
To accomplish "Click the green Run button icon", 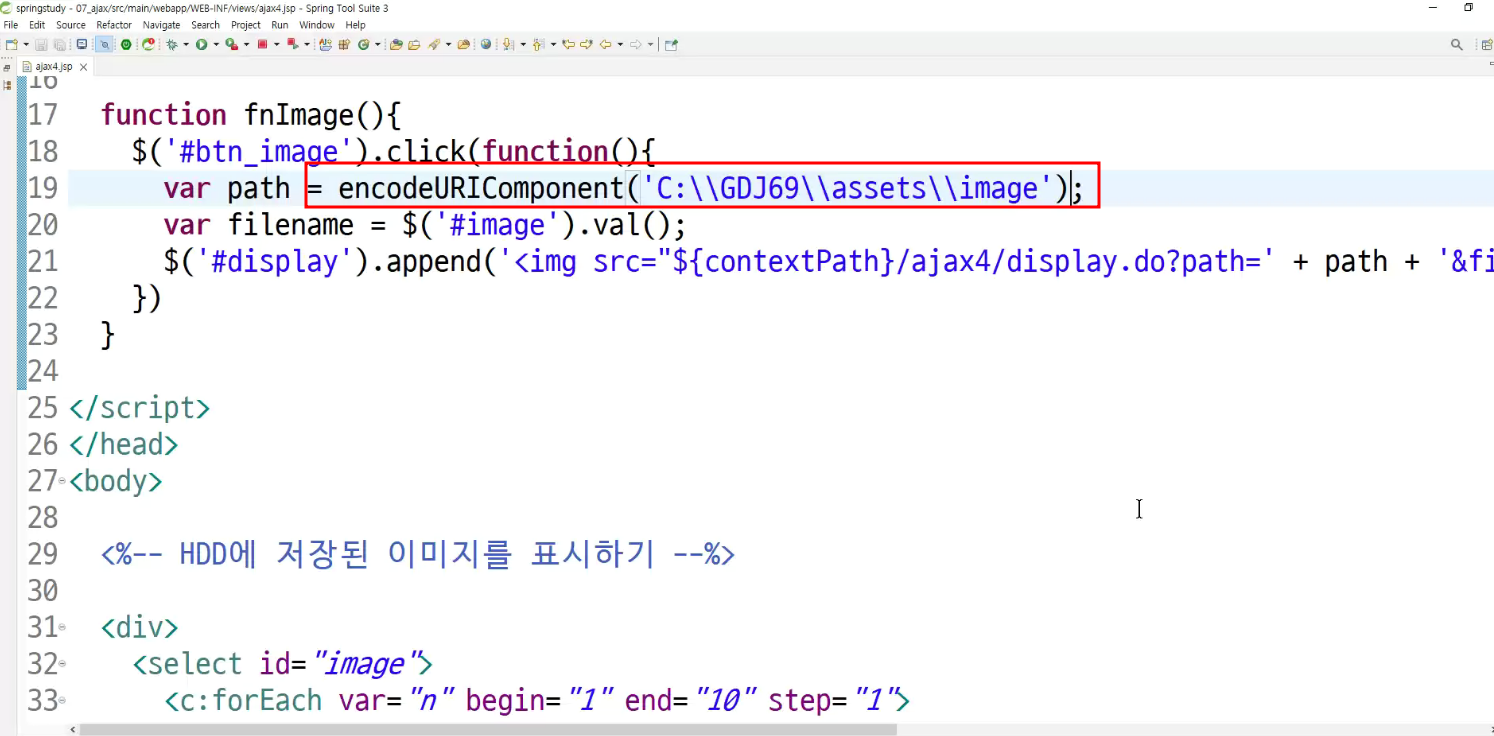I will (201, 44).
